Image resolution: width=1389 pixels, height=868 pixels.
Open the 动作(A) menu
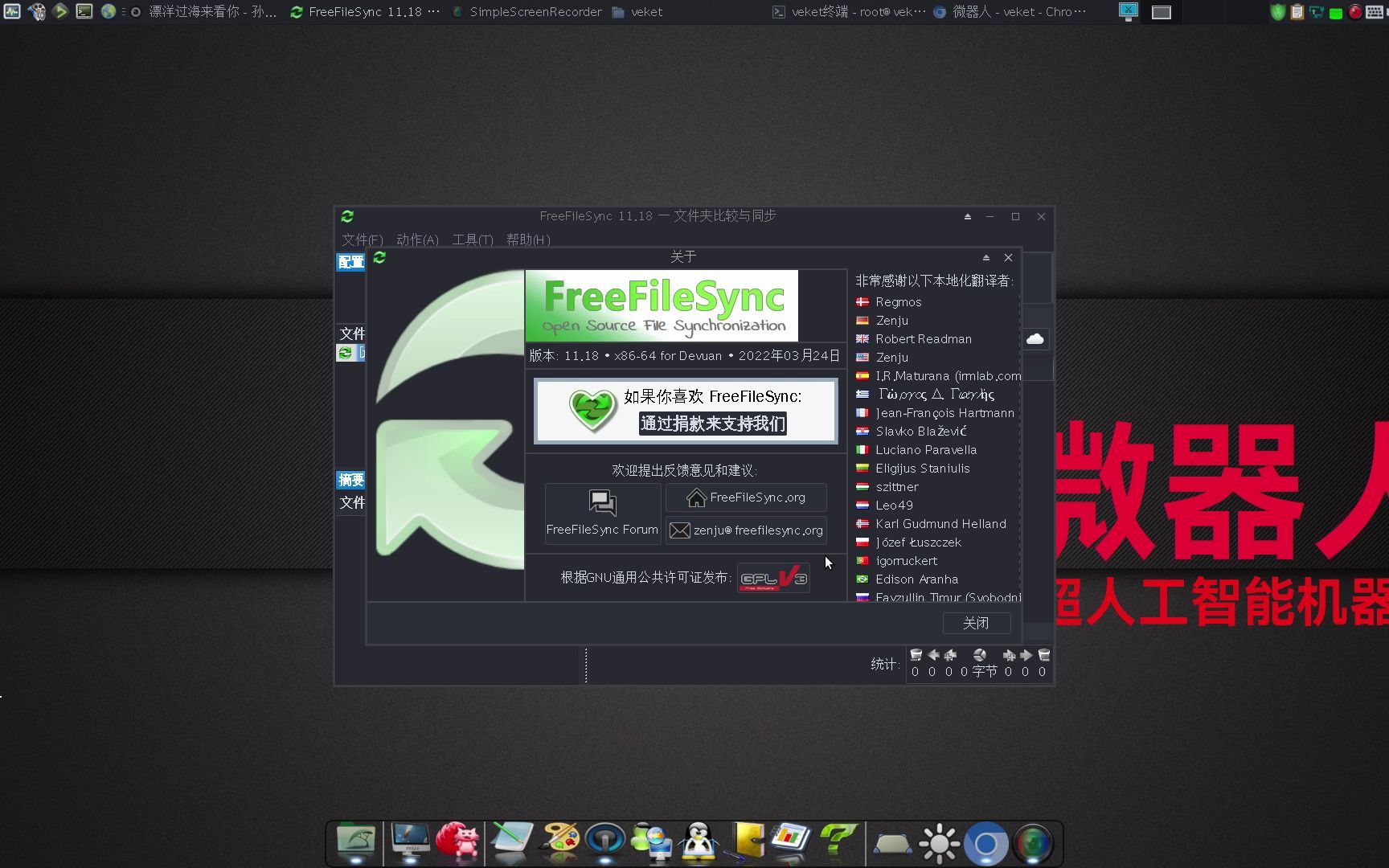417,240
